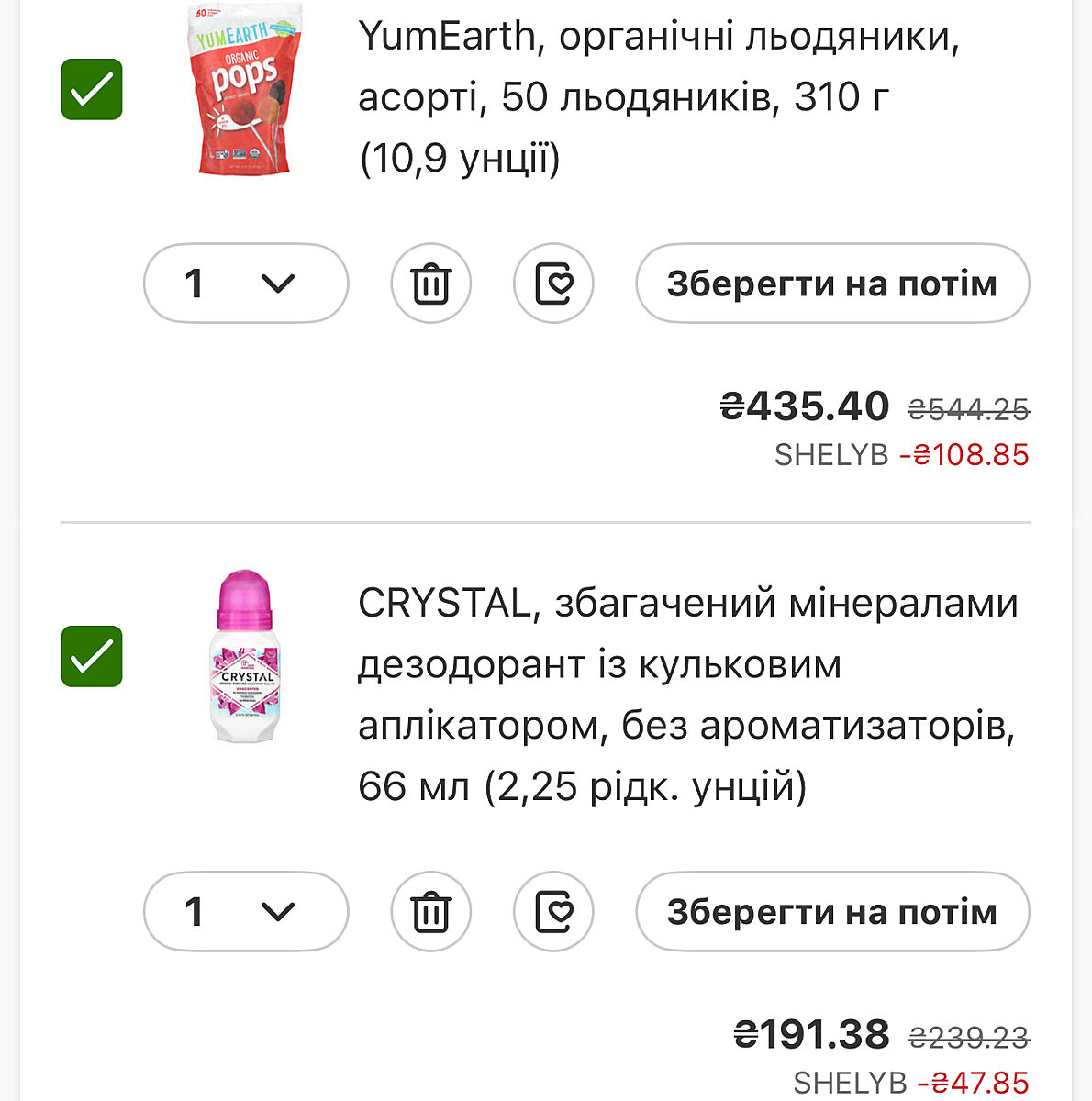Uncheck the YumEarth lollipops item
This screenshot has height=1101, width=1092.
(x=92, y=89)
